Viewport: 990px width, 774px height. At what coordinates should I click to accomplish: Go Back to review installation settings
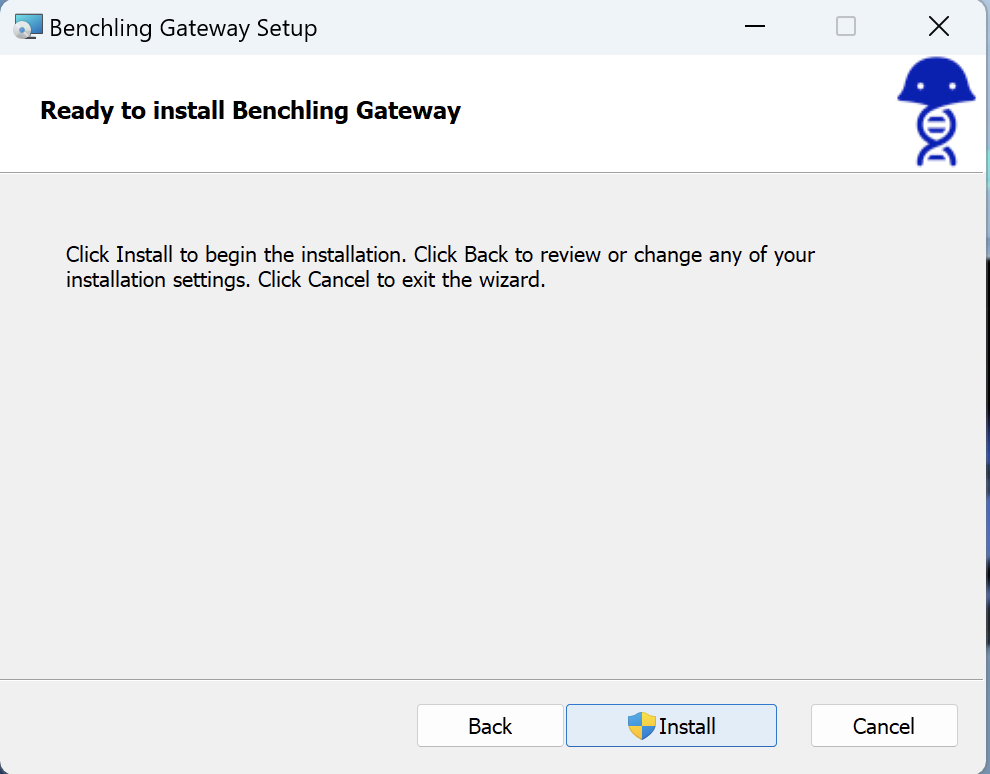(x=490, y=725)
